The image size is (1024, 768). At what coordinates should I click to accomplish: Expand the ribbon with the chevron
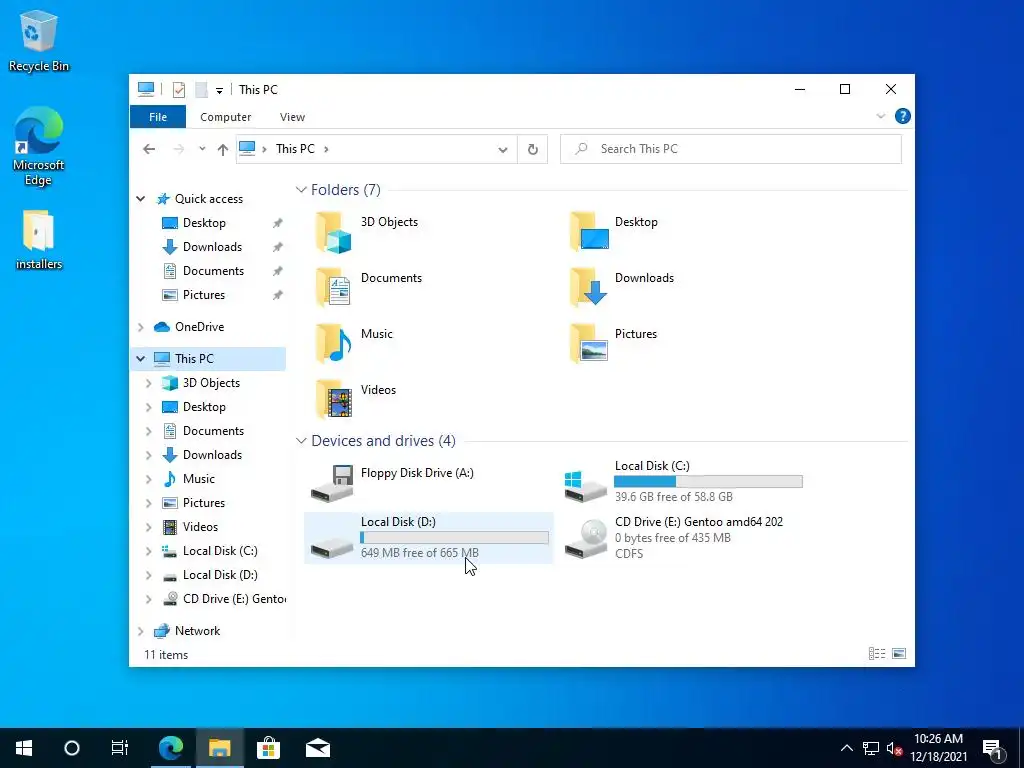880,116
